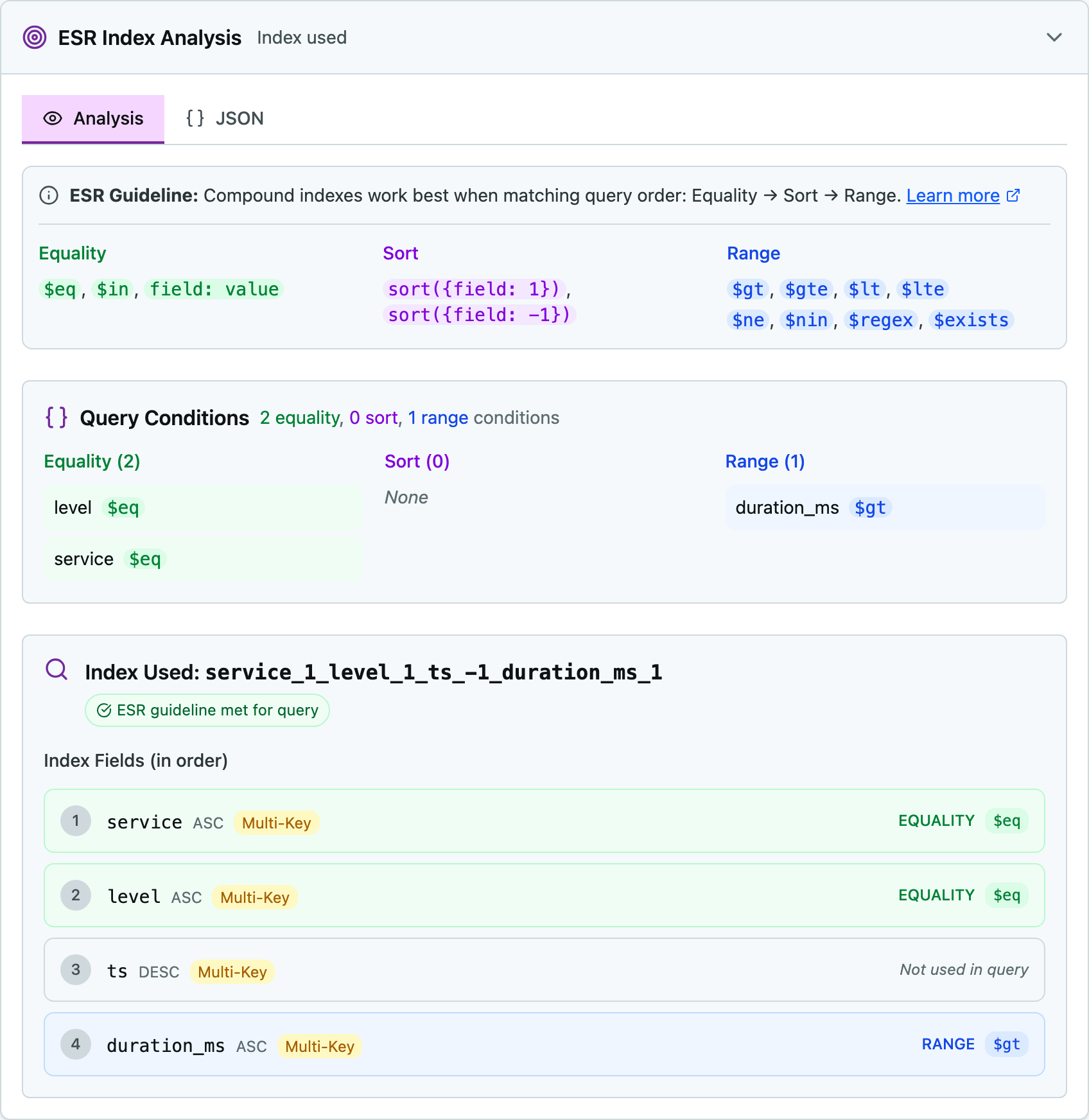Screen dimensions: 1089x1120
Task: Click the number 2 badge on level row
Action: pos(76,895)
